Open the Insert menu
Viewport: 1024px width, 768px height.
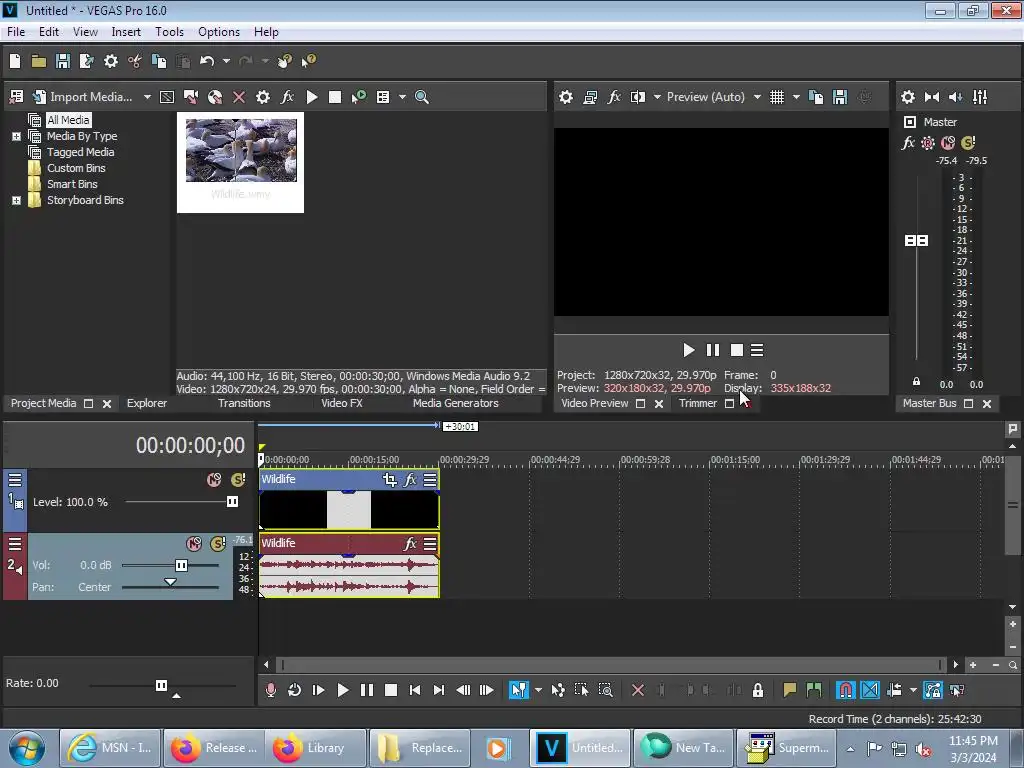tap(126, 32)
